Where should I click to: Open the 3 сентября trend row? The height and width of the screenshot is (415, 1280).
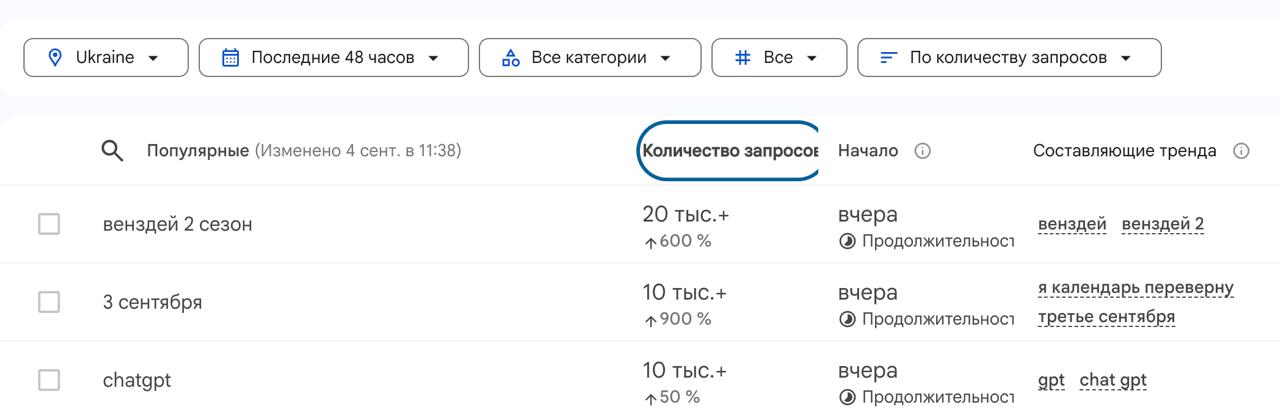point(152,302)
